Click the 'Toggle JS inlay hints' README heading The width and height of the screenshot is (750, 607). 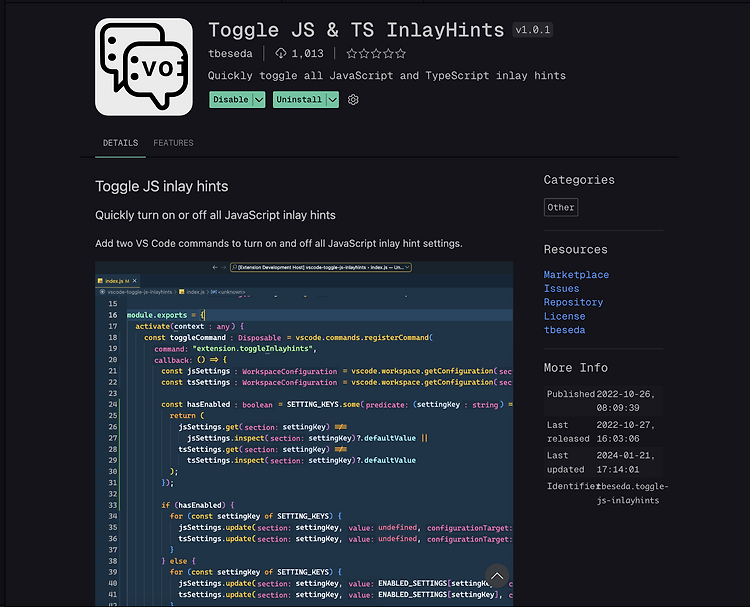click(162, 186)
